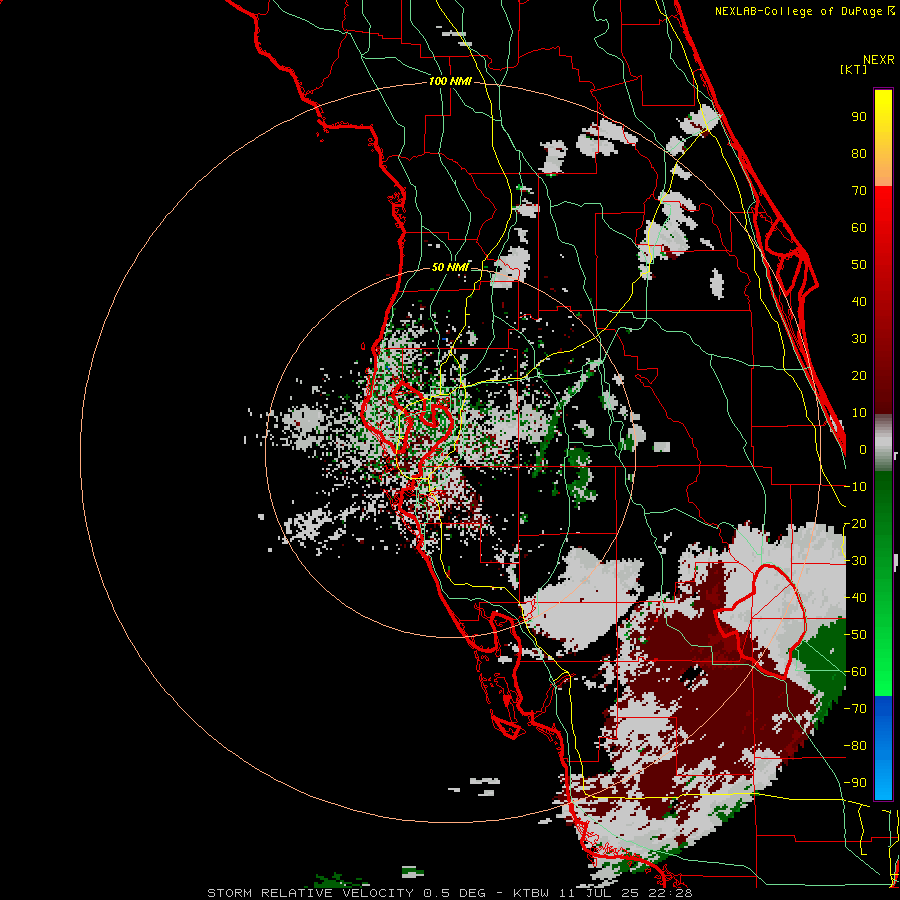
Task: Select the positive 20 scale value
Action: click(x=859, y=376)
